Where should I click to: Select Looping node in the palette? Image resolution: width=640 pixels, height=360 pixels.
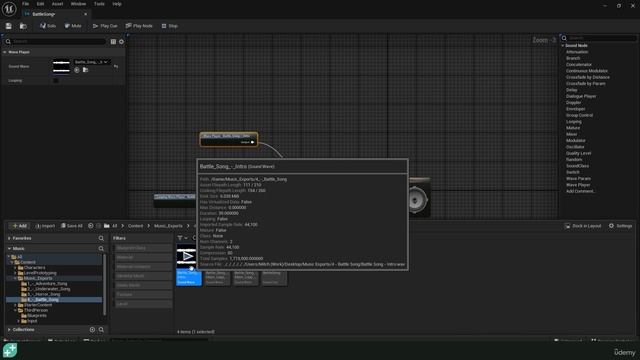coord(573,122)
